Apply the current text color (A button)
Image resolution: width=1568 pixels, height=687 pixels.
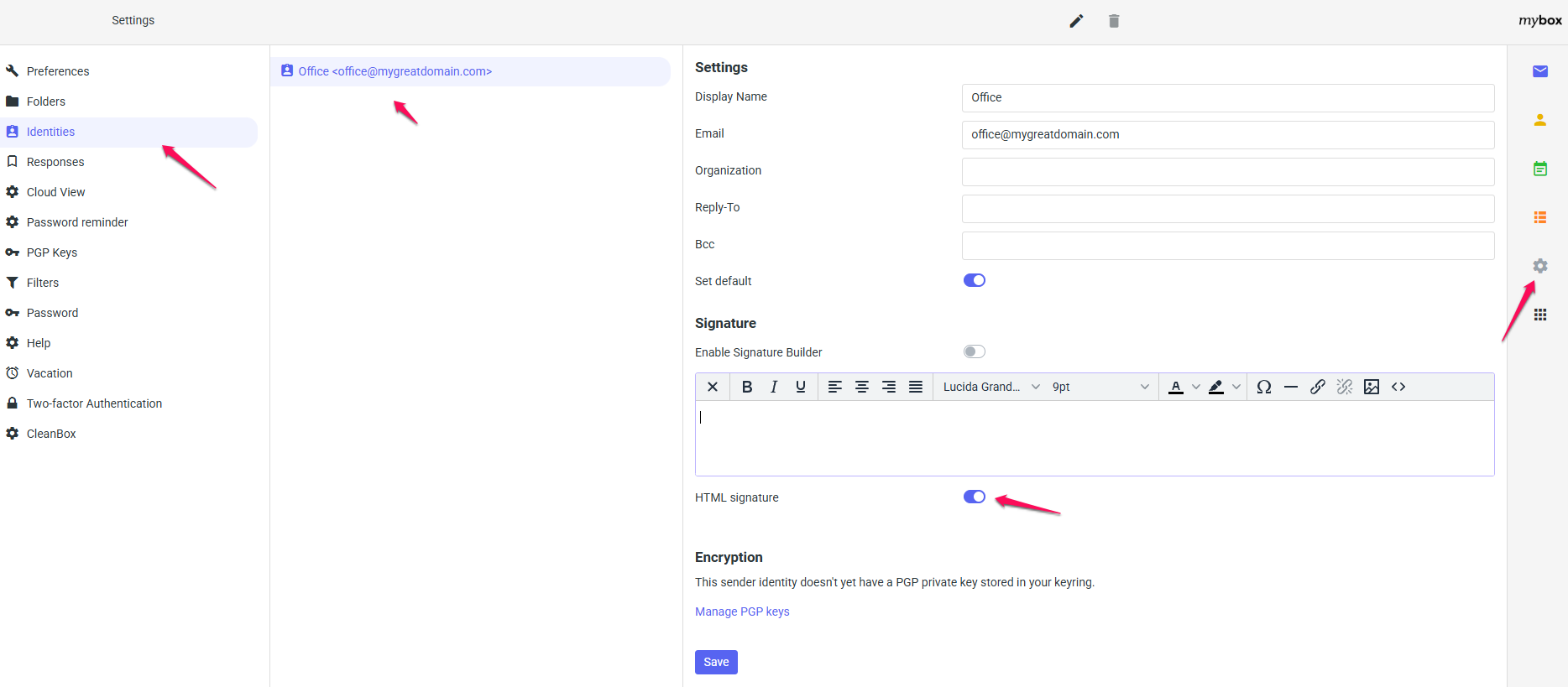(1176, 387)
